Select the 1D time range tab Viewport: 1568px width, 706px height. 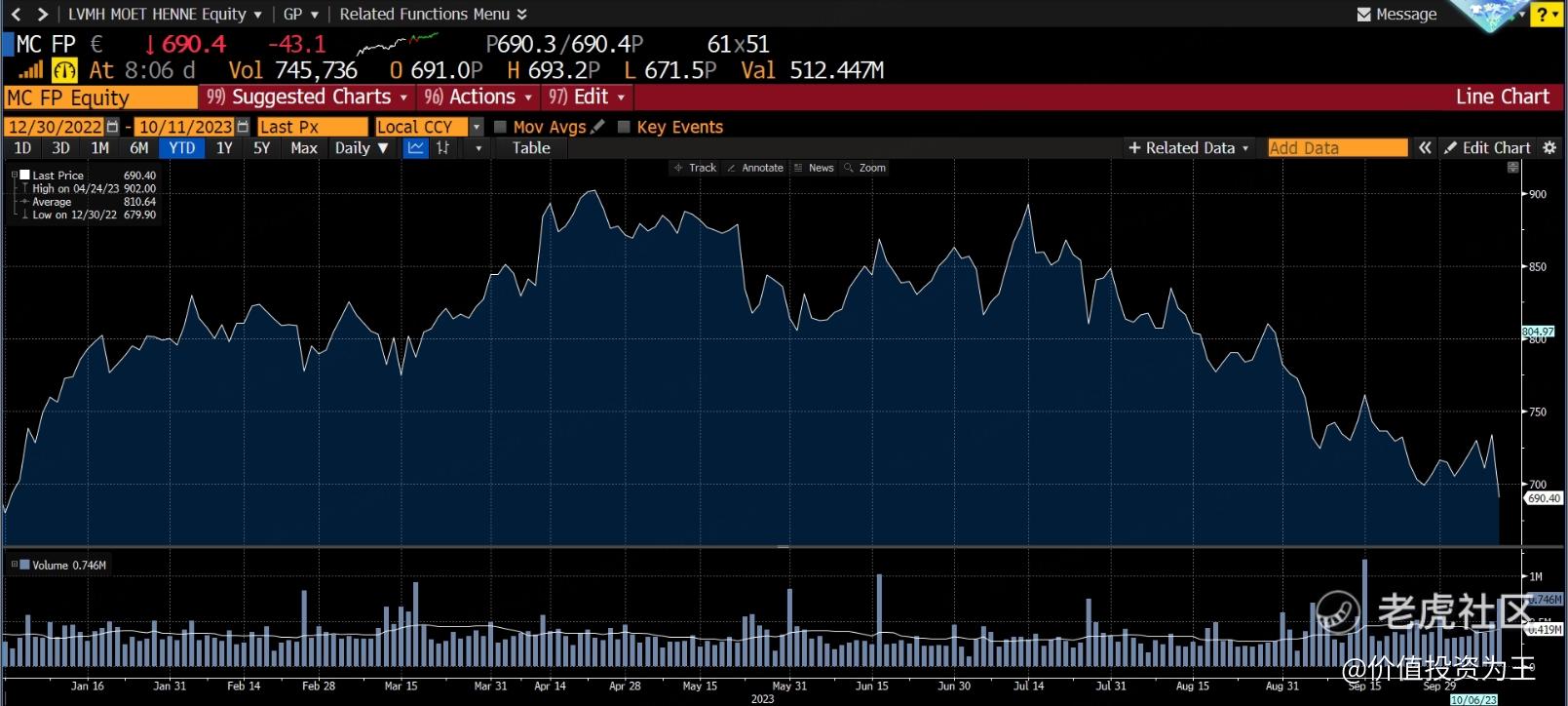[22, 148]
